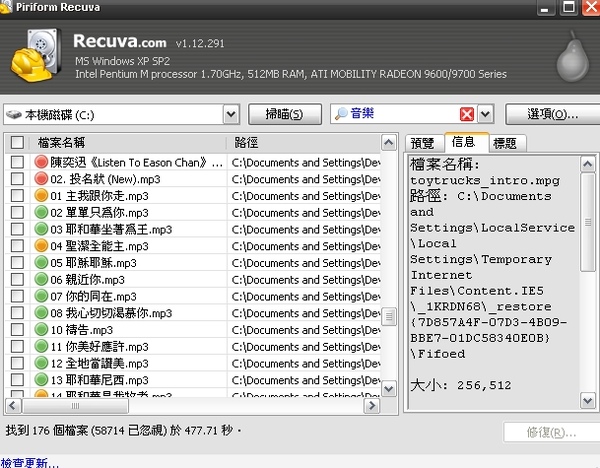The height and width of the screenshot is (468, 600).
Task: Click red status dot for 02. 投名狀 (New).mp3
Action: pyautogui.click(x=41, y=179)
